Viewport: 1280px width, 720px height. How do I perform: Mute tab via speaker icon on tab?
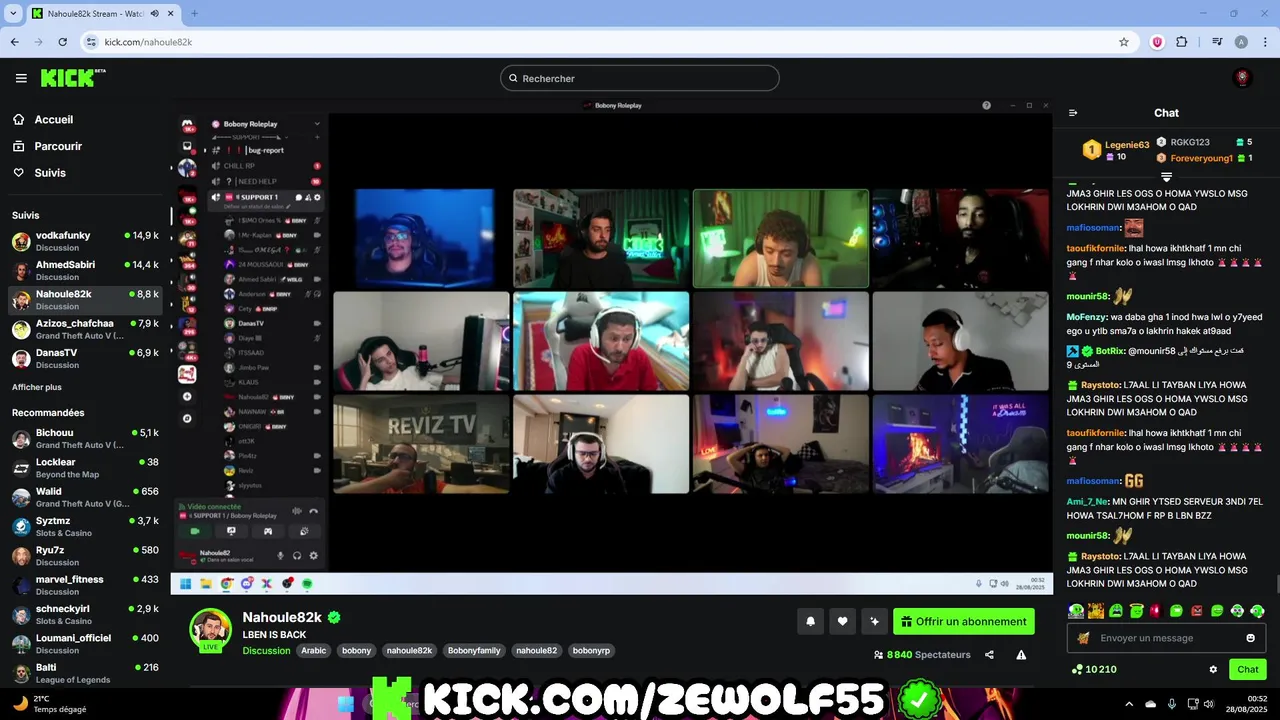155,13
